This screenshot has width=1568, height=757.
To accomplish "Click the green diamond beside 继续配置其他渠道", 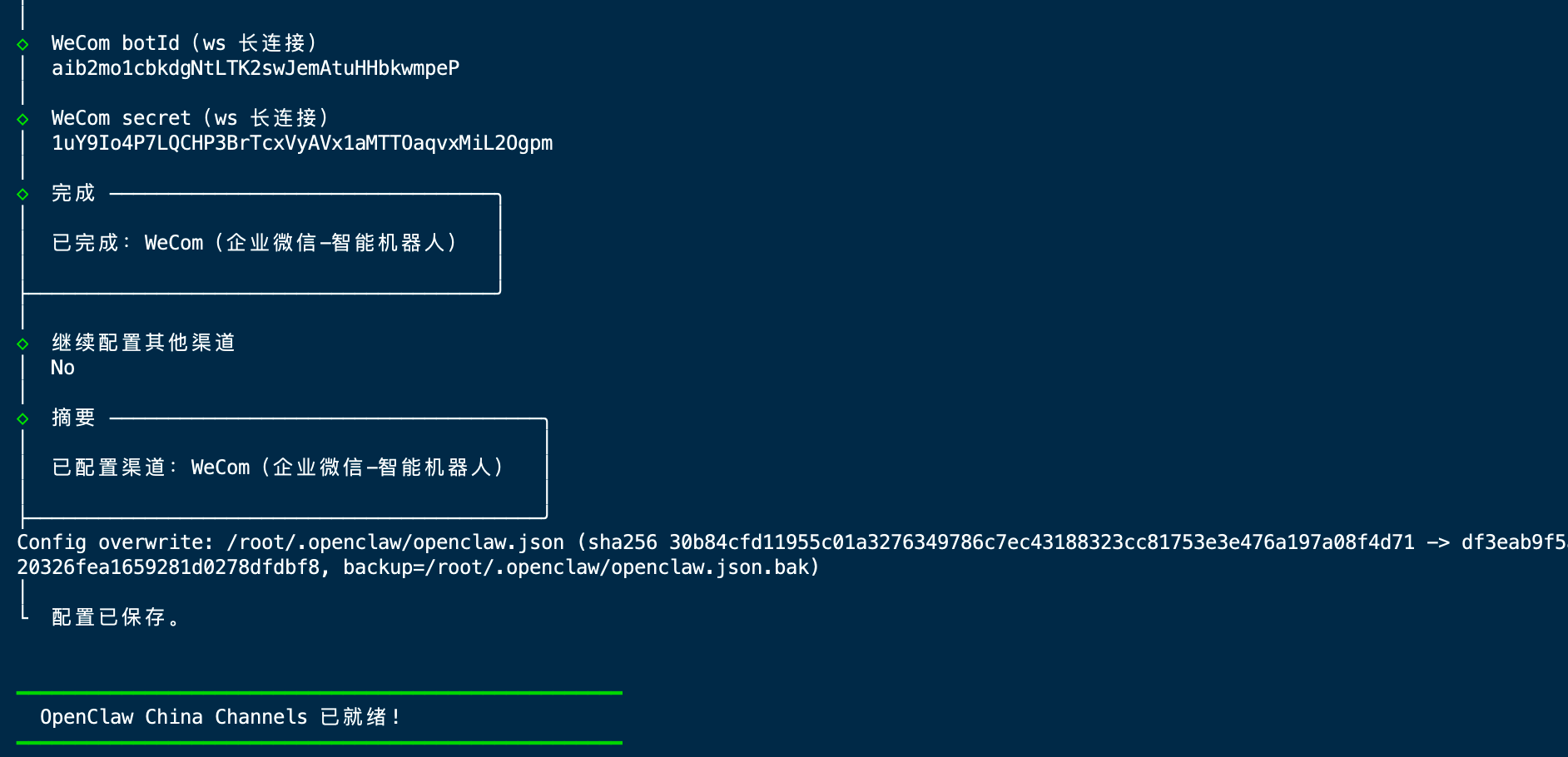I will [x=22, y=344].
